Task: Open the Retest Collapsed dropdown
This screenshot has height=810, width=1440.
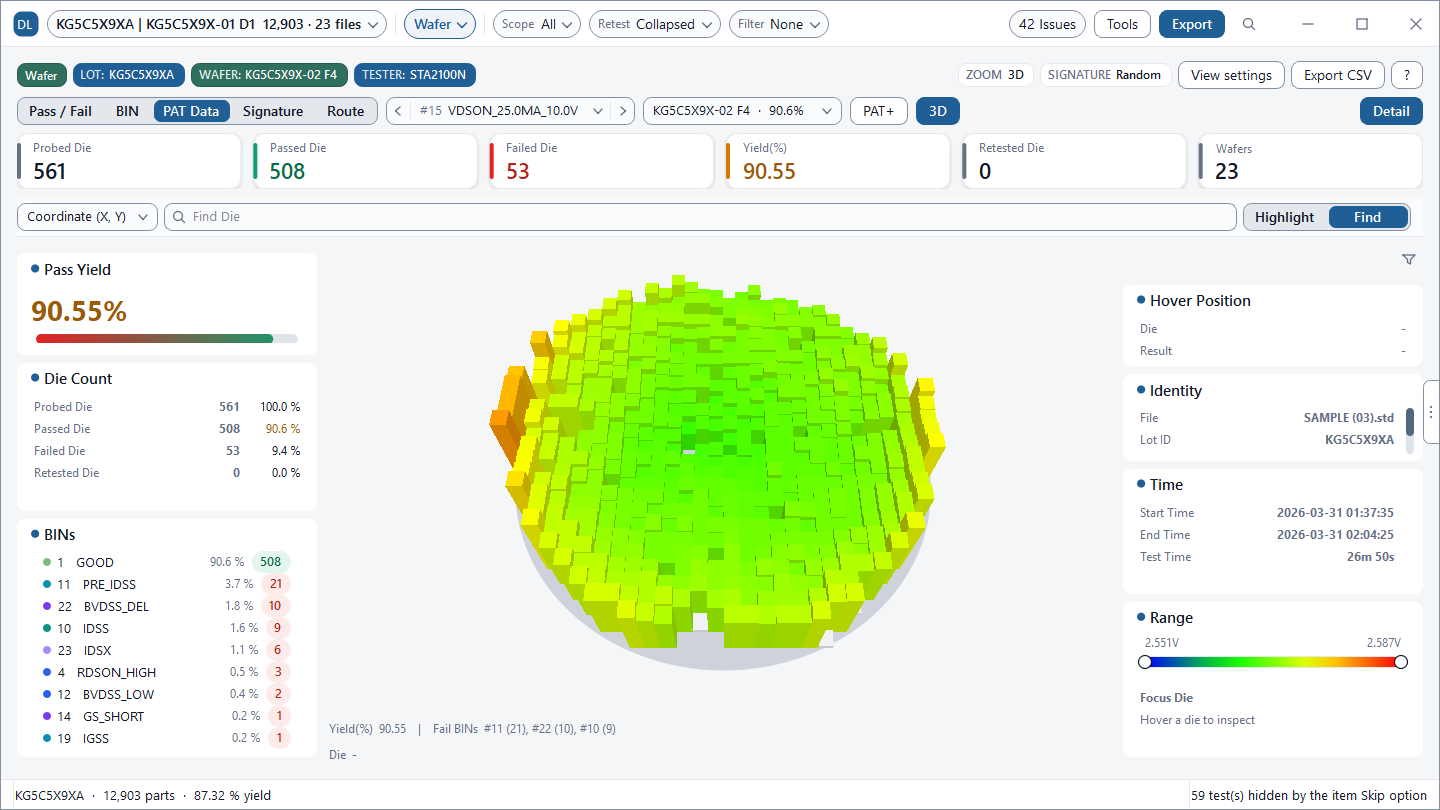Action: coord(655,24)
